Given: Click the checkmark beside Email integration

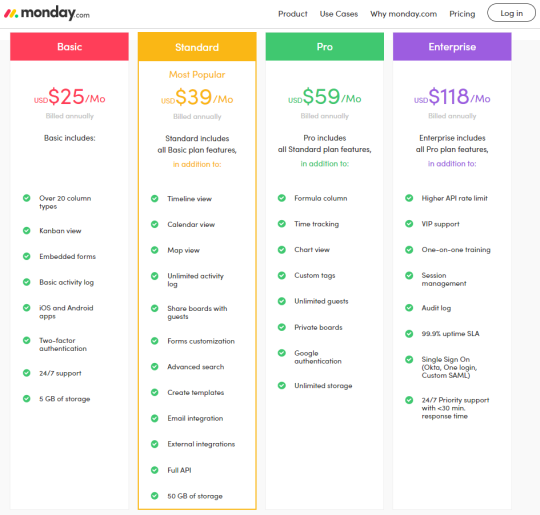Looking at the screenshot, I should tap(155, 418).
